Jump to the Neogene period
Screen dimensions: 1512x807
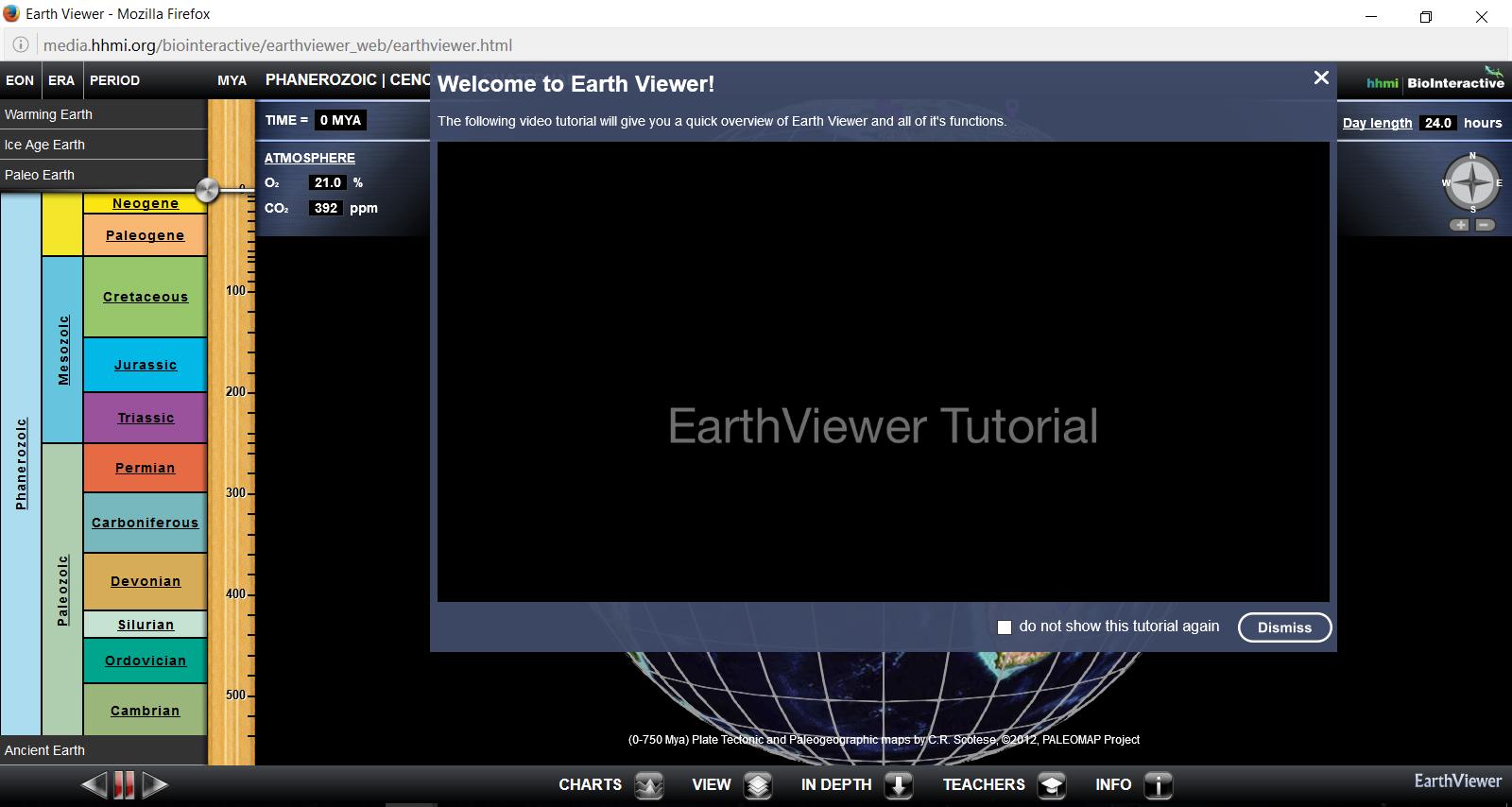[146, 203]
